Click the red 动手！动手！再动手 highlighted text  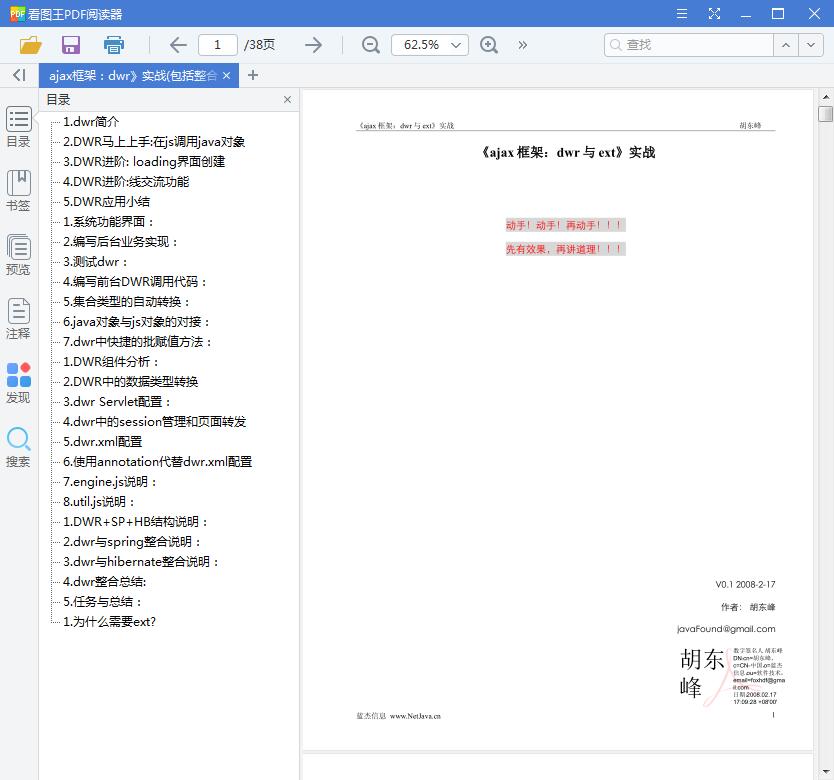click(x=565, y=225)
